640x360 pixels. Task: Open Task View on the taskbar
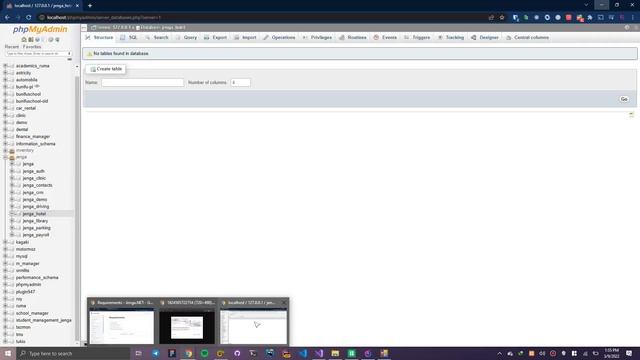[x=138, y=353]
